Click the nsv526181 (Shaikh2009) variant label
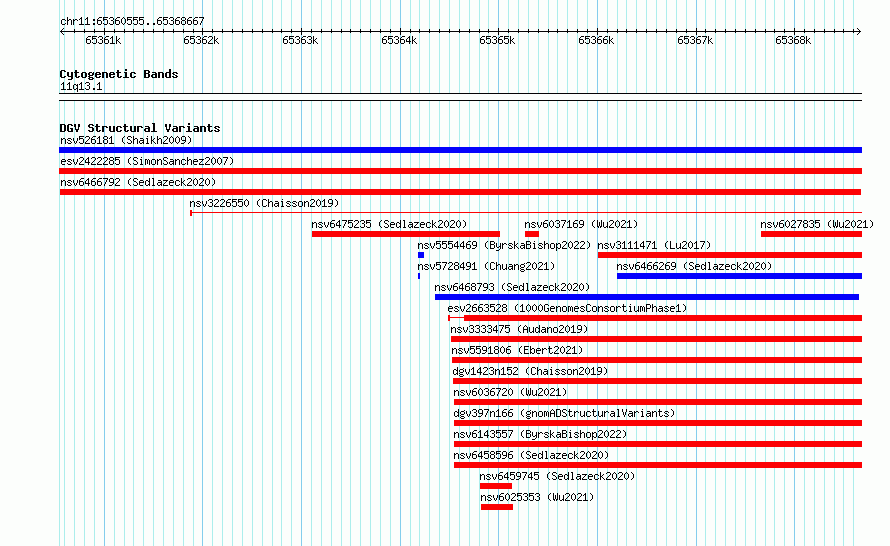 pyautogui.click(x=126, y=140)
